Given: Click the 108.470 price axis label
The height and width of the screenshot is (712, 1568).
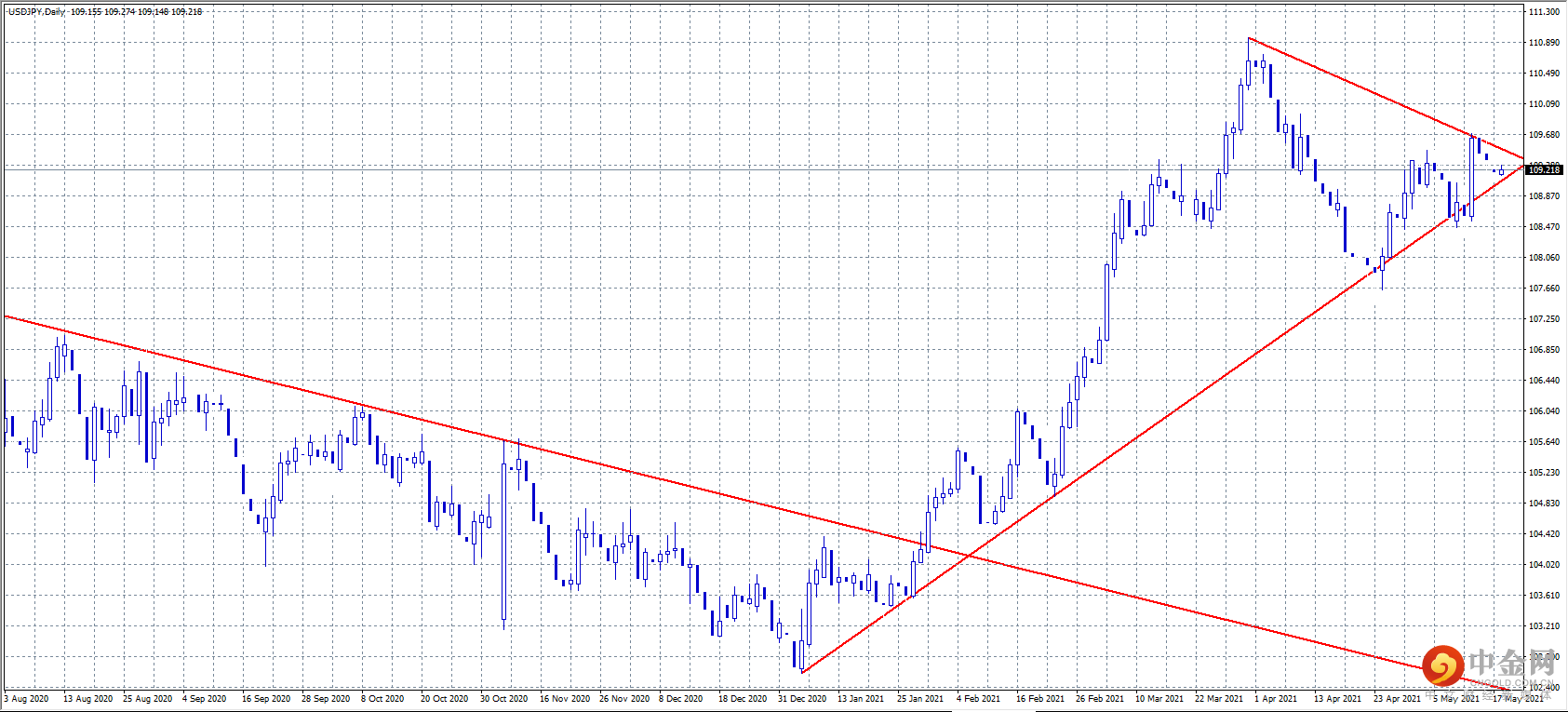Looking at the screenshot, I should (x=1545, y=227).
